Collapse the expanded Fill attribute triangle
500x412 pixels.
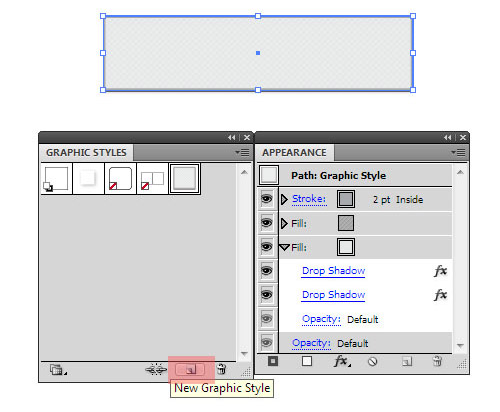pos(284,247)
